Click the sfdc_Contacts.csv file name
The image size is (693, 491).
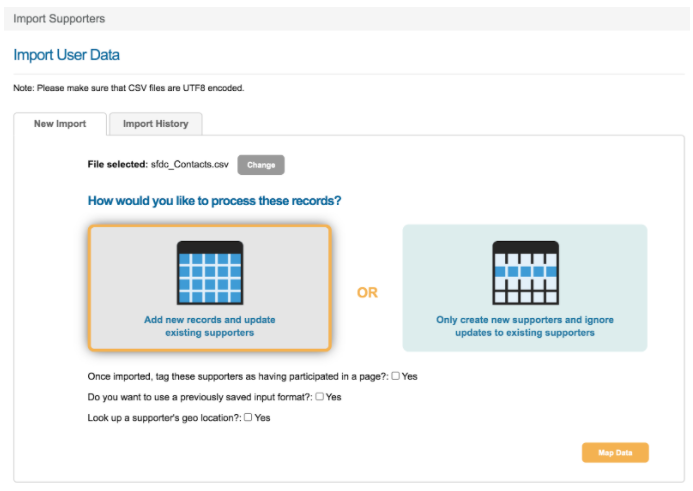coord(189,164)
